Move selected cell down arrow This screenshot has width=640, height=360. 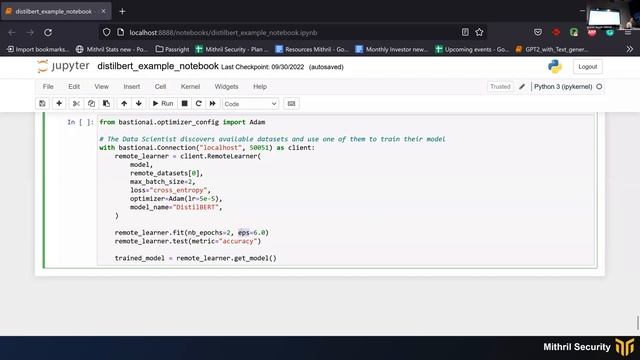(139, 104)
